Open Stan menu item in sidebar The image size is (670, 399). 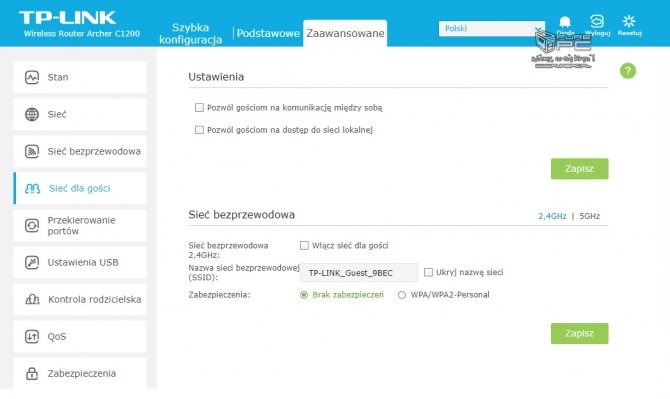click(80, 77)
